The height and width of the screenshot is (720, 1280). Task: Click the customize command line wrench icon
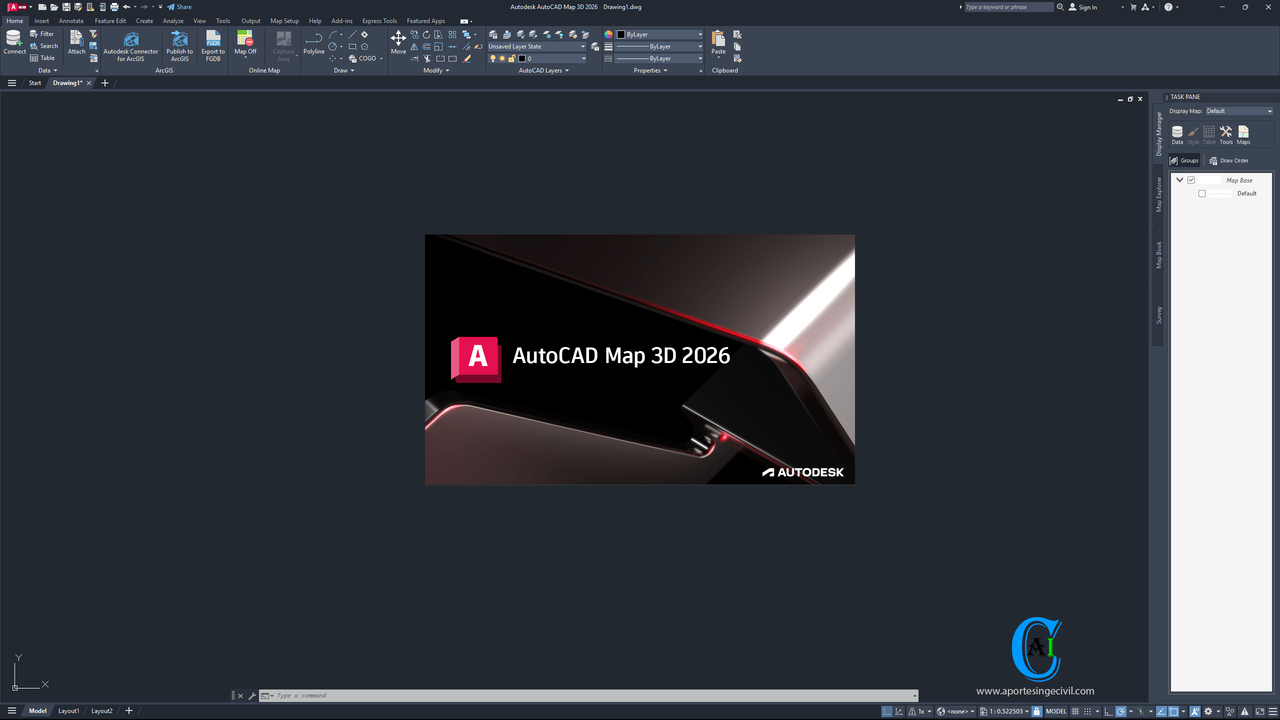coord(252,696)
